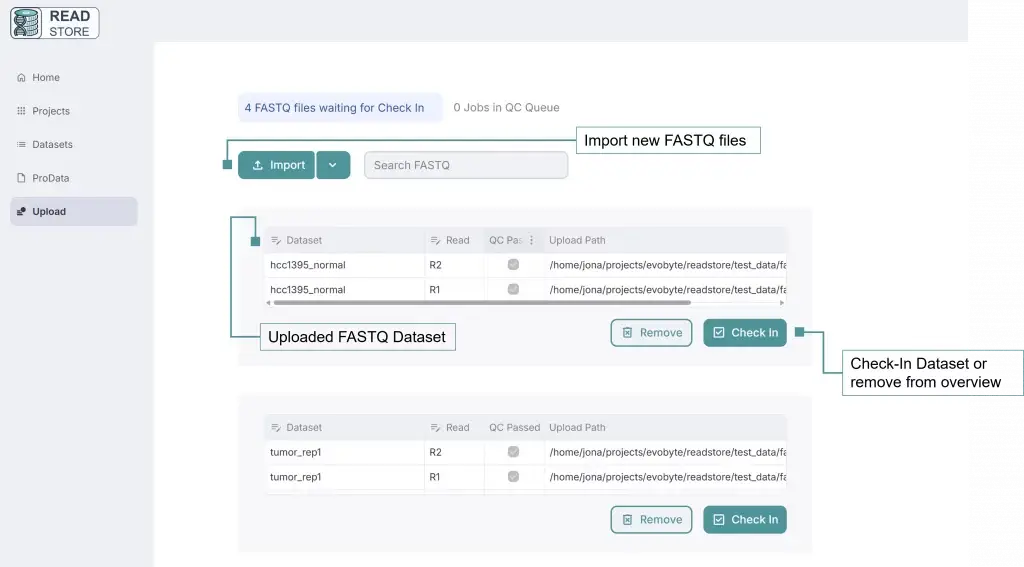Go to Datasets via list icon
This screenshot has height=567, width=1024.
pyautogui.click(x=21, y=145)
